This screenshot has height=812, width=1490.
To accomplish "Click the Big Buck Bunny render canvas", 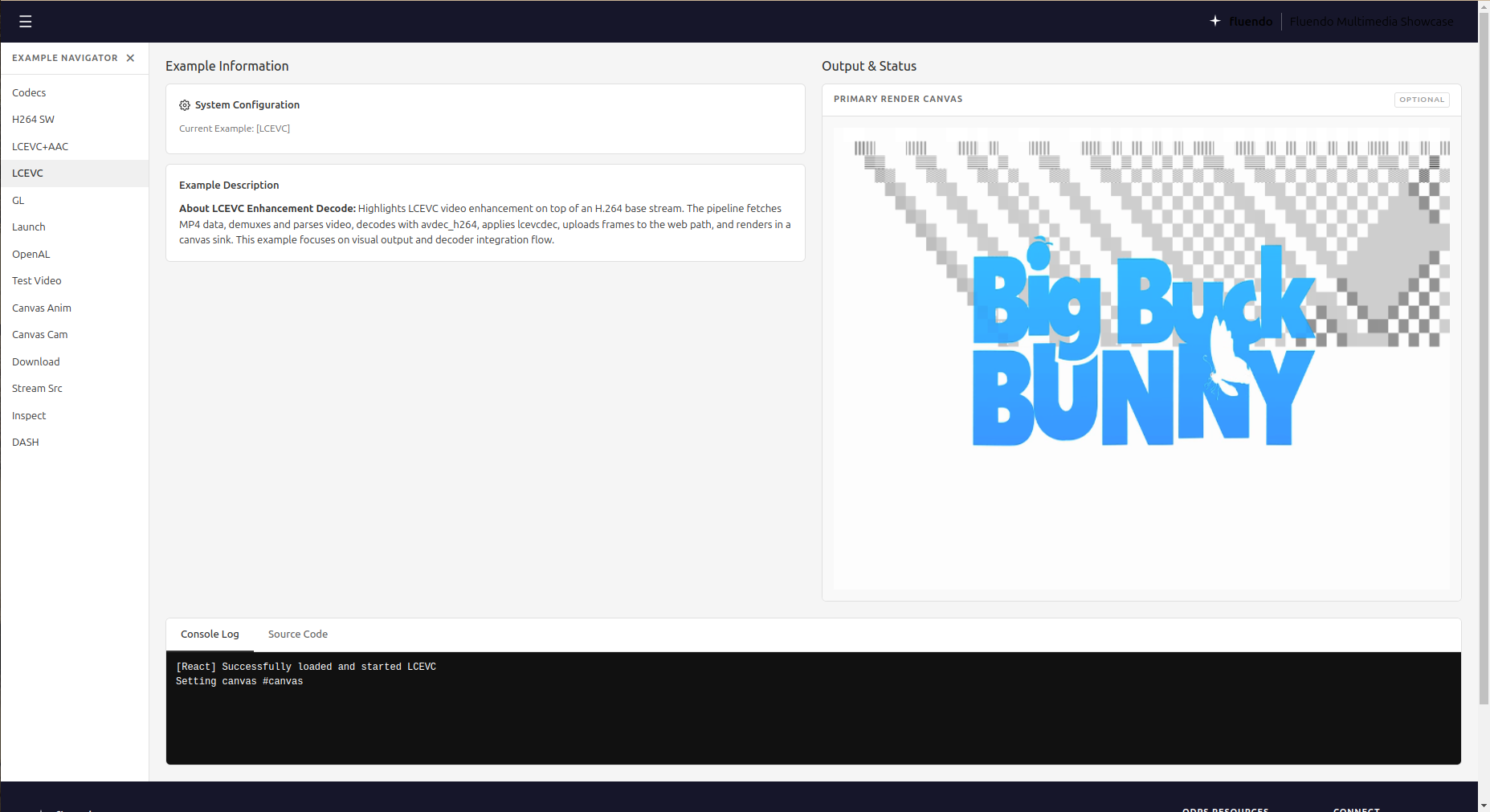I will [x=1141, y=359].
